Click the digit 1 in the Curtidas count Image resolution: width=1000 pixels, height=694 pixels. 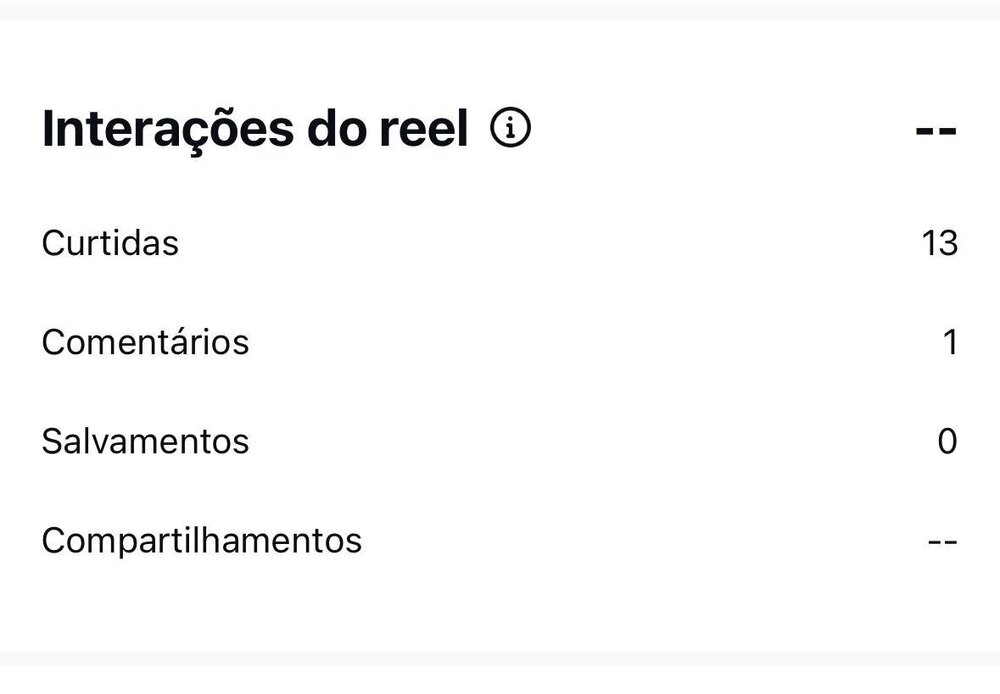pos(930,243)
